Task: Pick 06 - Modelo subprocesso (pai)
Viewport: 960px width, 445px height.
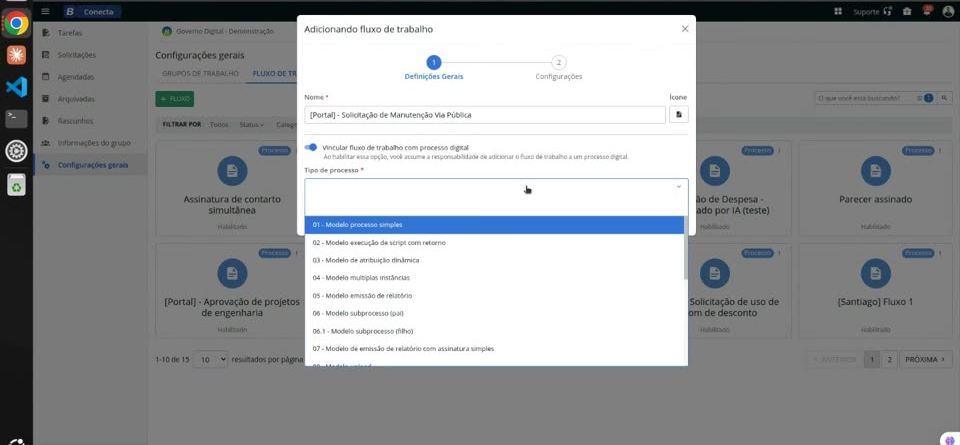Action: click(493, 313)
